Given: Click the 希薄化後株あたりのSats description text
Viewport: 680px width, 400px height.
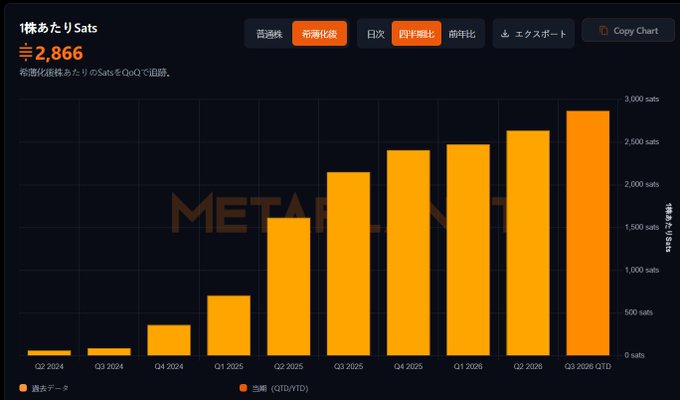Looking at the screenshot, I should pos(95,72).
